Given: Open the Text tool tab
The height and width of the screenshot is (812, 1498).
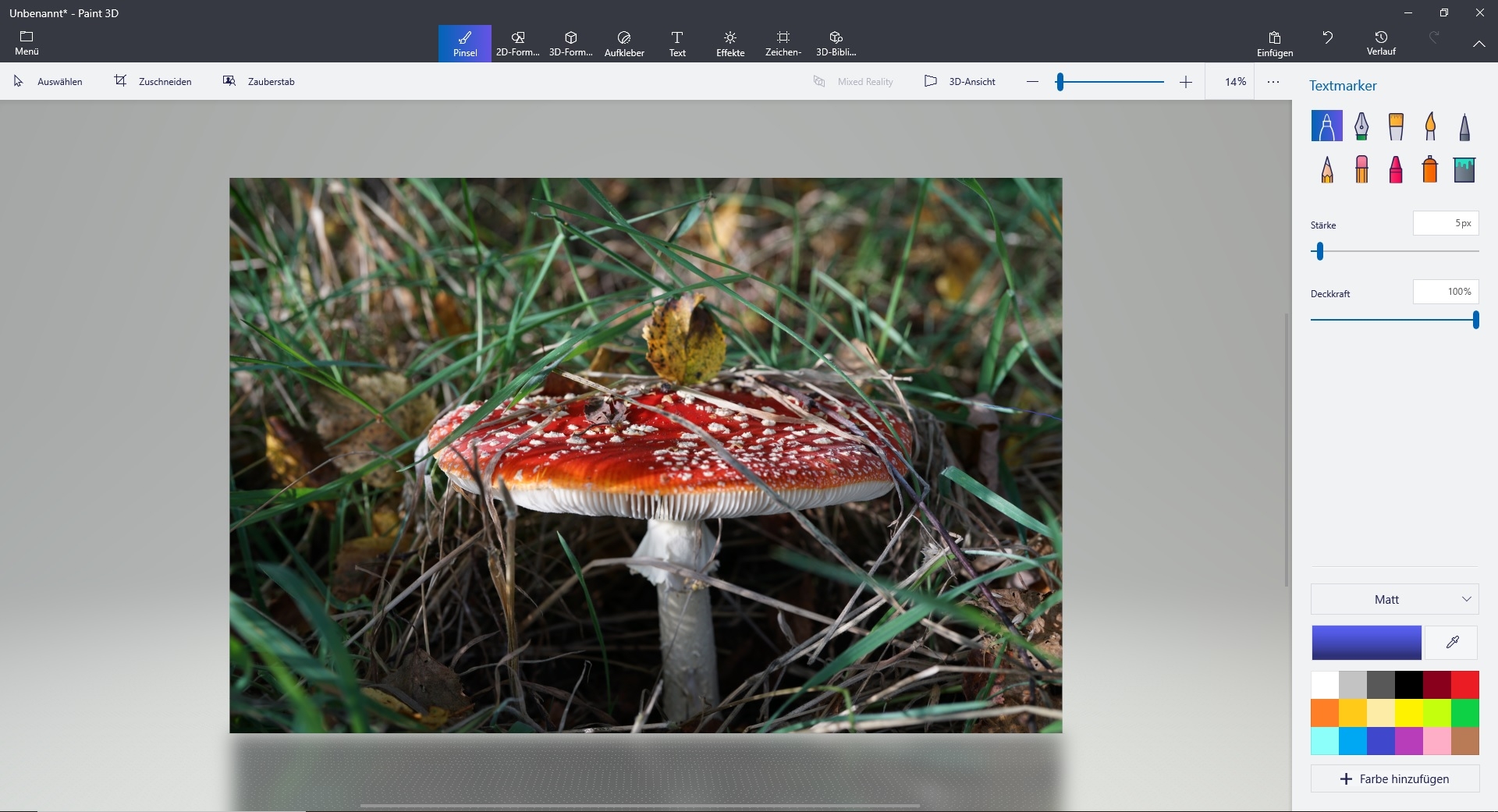Looking at the screenshot, I should point(677,44).
